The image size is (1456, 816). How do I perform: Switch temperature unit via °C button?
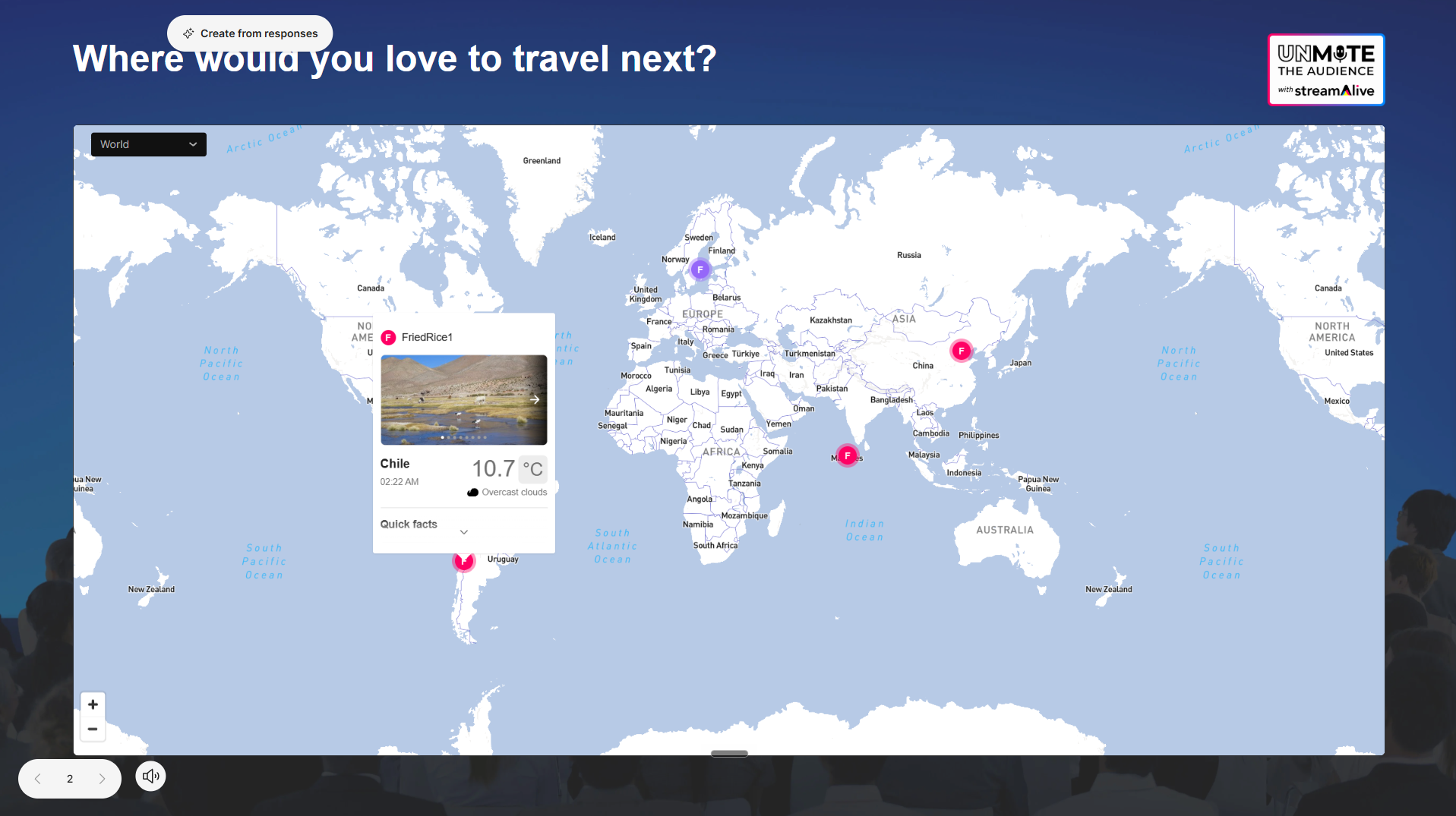point(532,469)
